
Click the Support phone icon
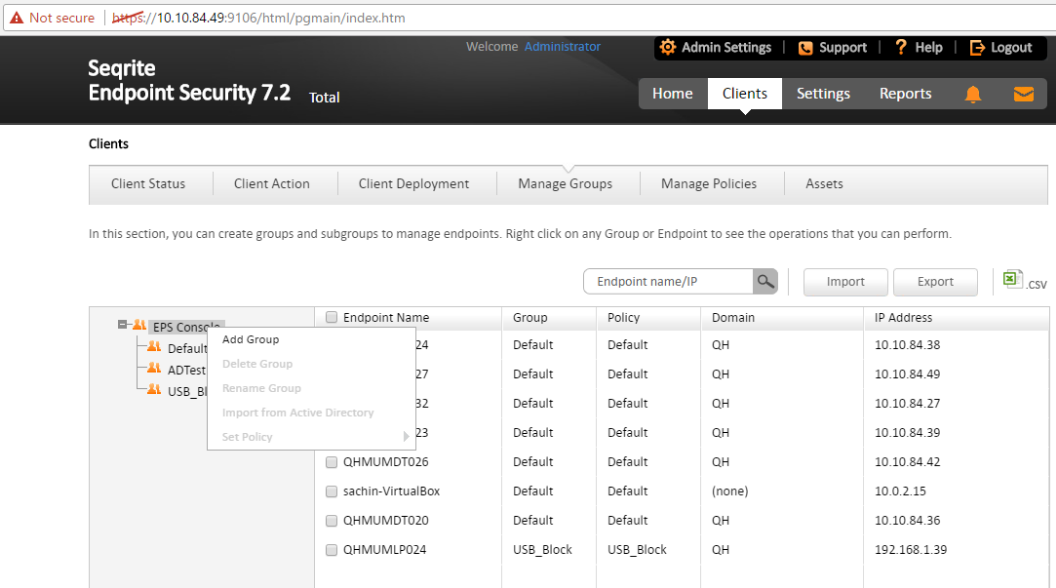805,48
